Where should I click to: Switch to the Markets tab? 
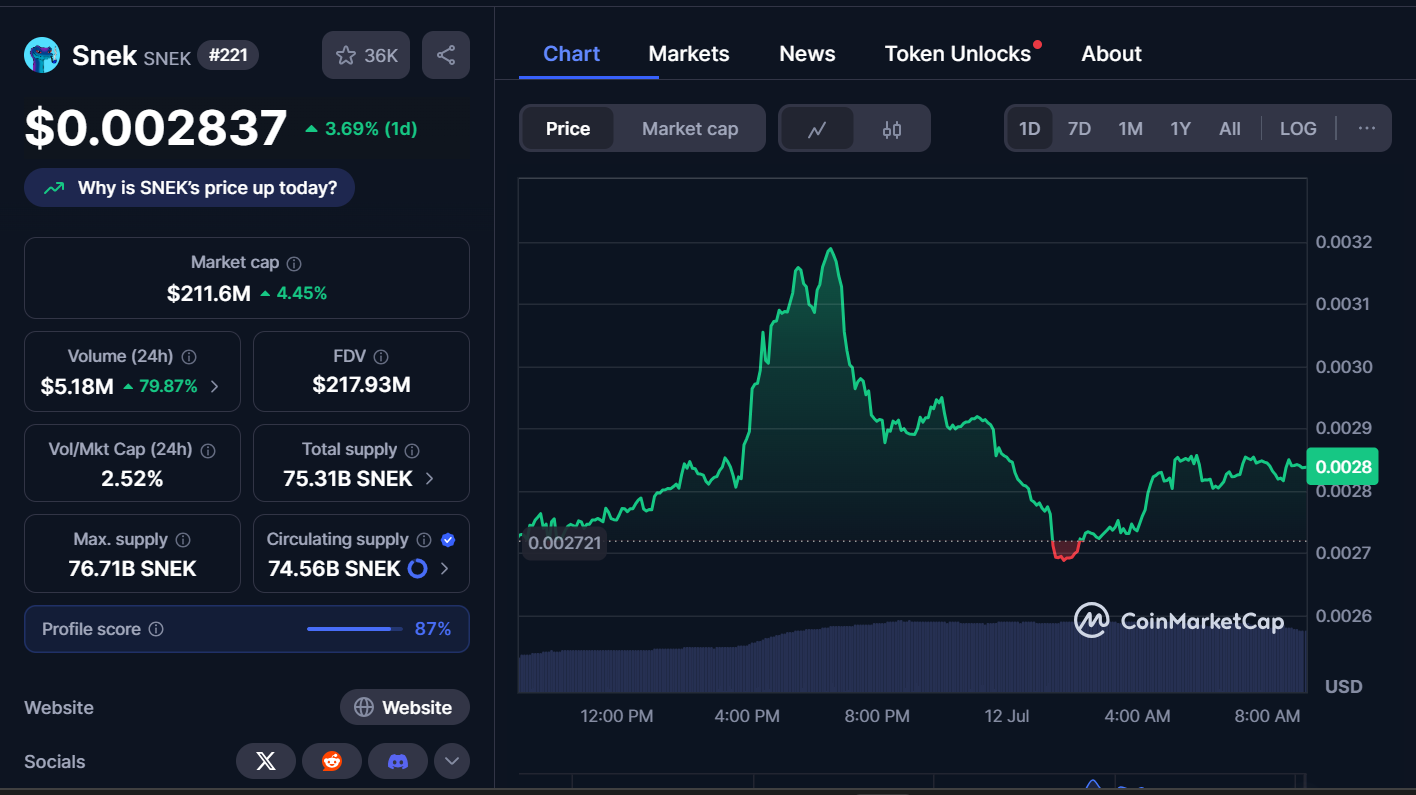(689, 54)
